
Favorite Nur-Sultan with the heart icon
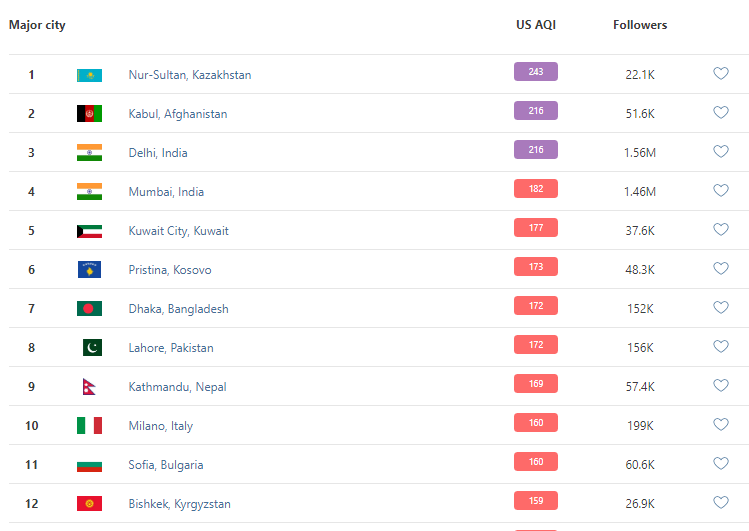pyautogui.click(x=720, y=73)
